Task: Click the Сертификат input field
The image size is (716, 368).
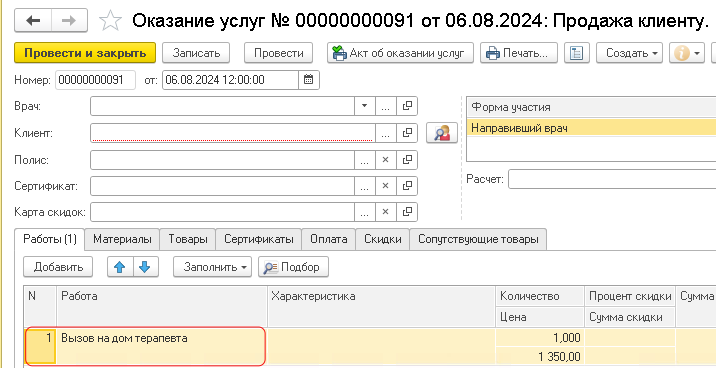Action: tap(222, 186)
